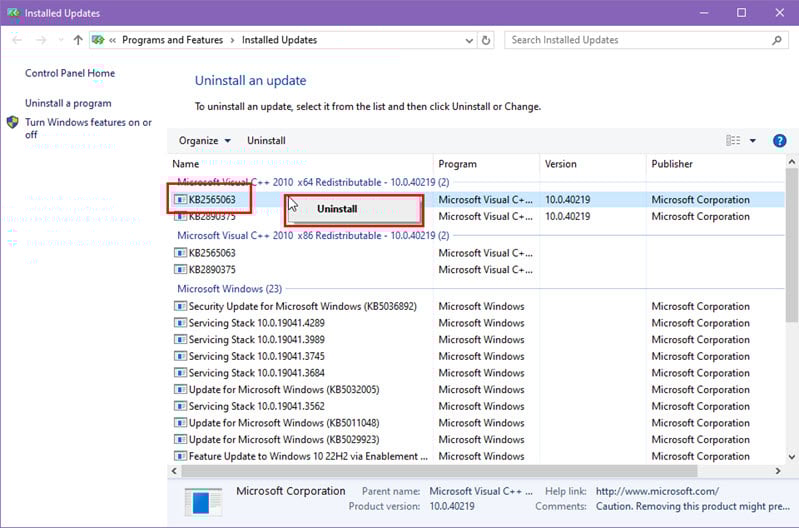Open the http://www.microsoft.com/ help link

point(657,491)
